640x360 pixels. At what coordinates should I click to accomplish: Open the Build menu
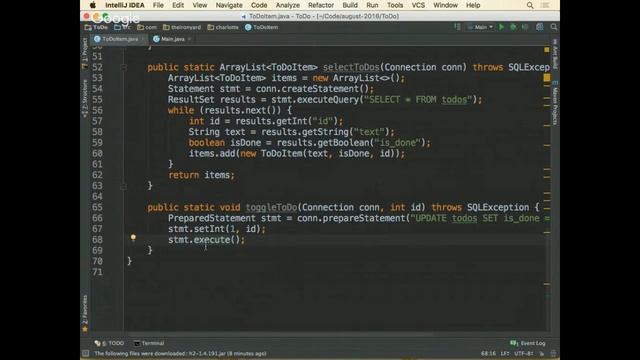(x=350, y=5)
